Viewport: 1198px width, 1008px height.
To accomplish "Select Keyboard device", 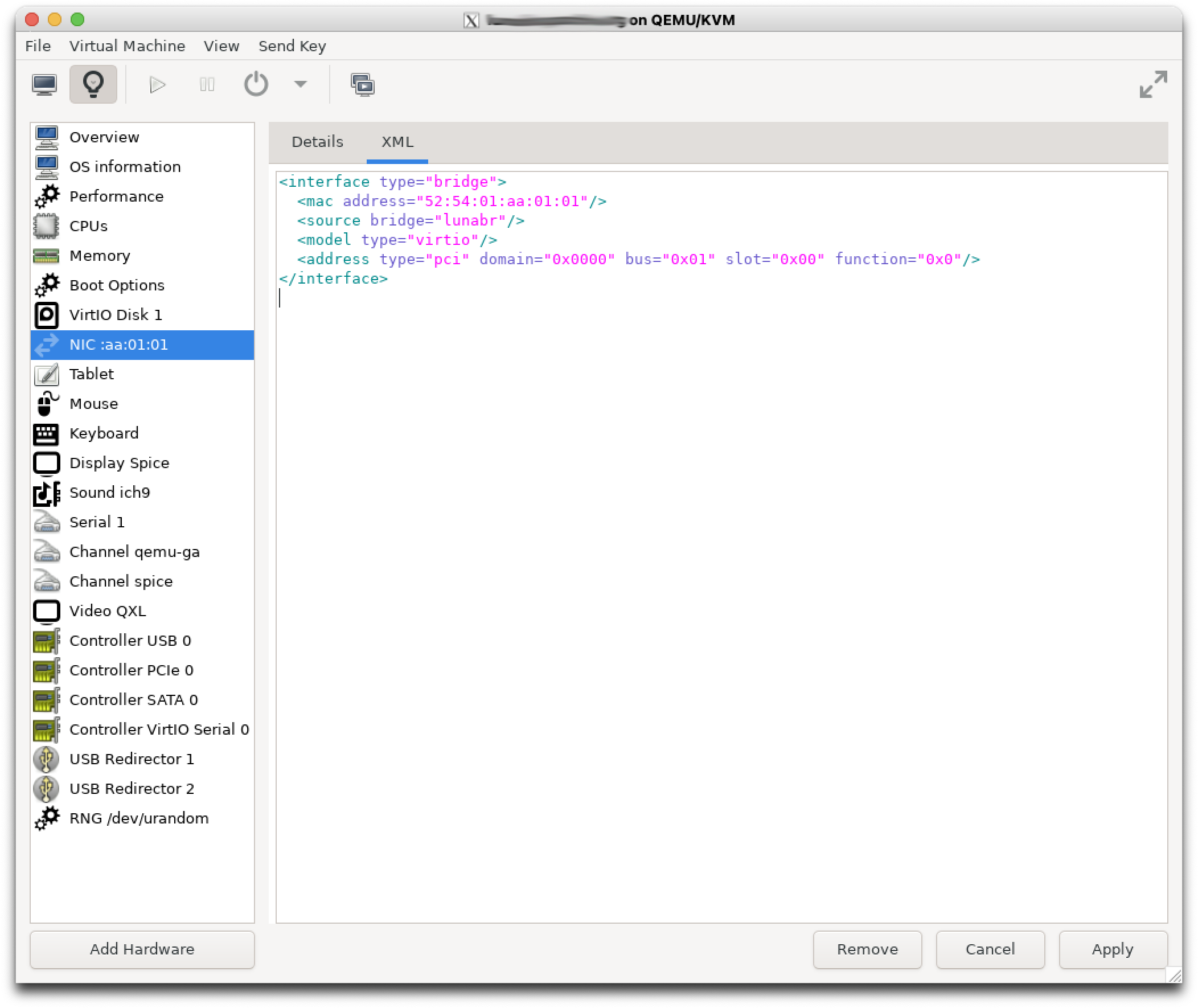I will (x=143, y=434).
